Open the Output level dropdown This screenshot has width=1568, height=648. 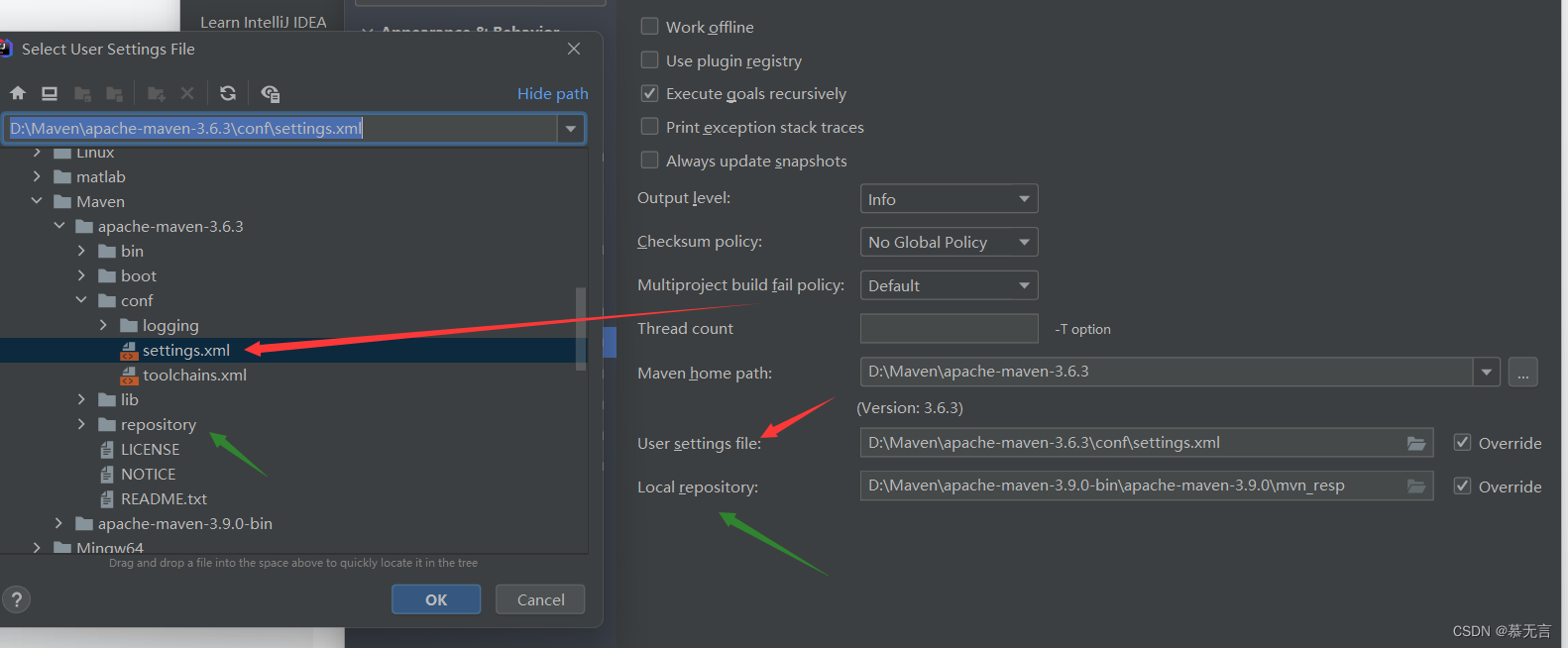949,199
